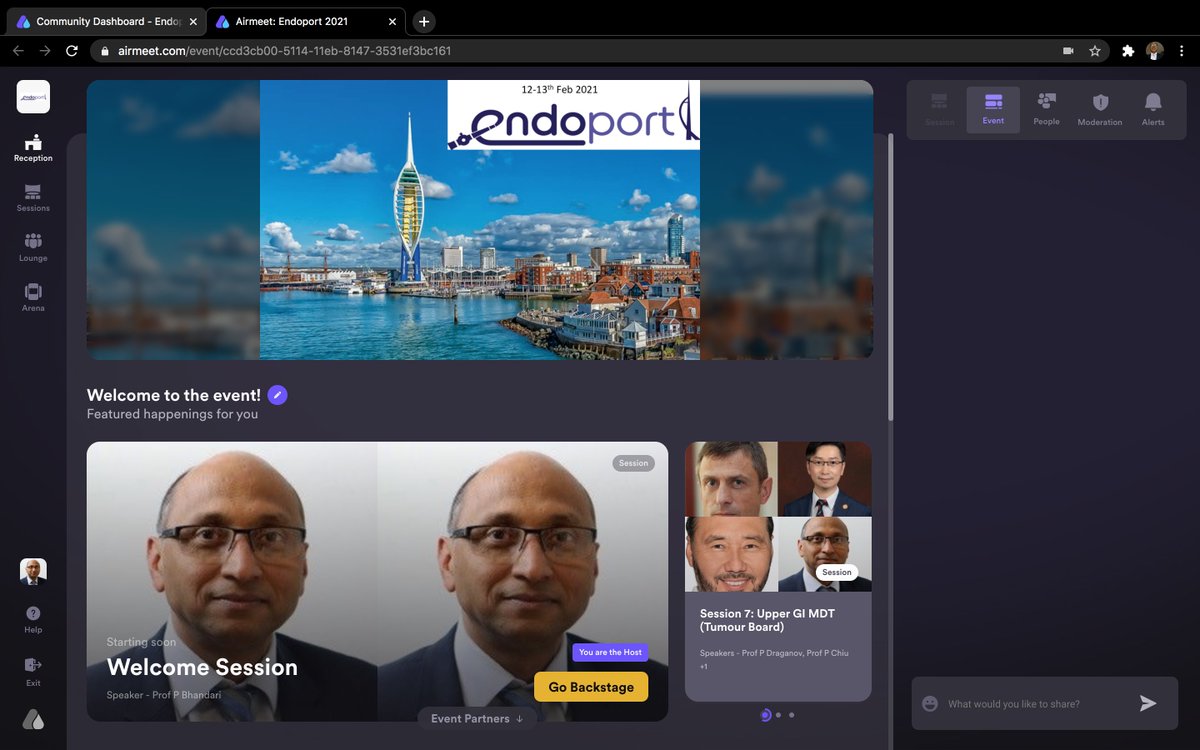
Task: Open the browser extensions puzzle icon
Action: 1128,50
